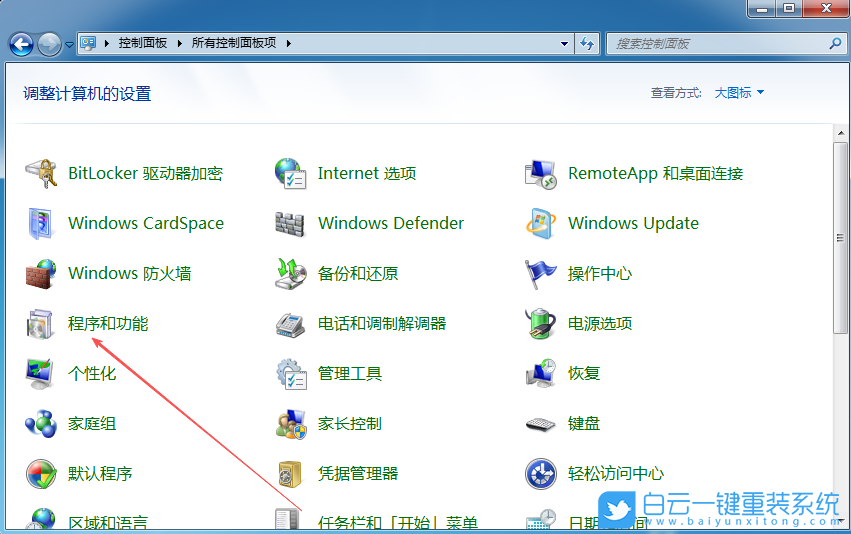Expand the arrow after 控制面板 breadcrumb
This screenshot has height=534, width=851.
click(179, 43)
